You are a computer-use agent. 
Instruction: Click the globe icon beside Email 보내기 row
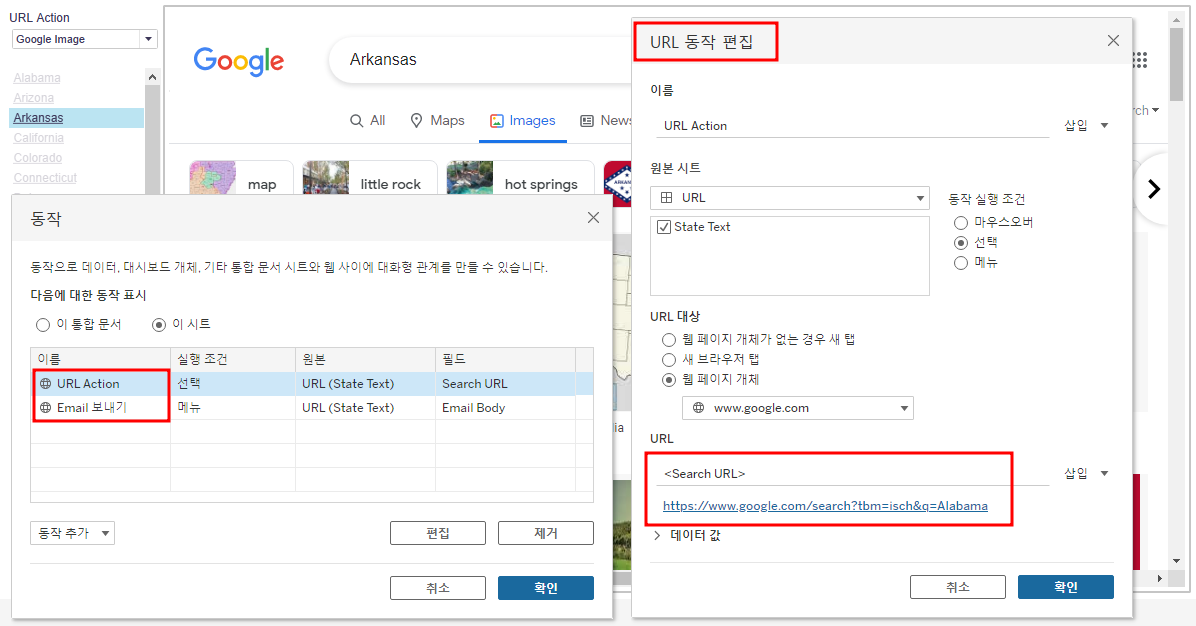pyautogui.click(x=46, y=408)
